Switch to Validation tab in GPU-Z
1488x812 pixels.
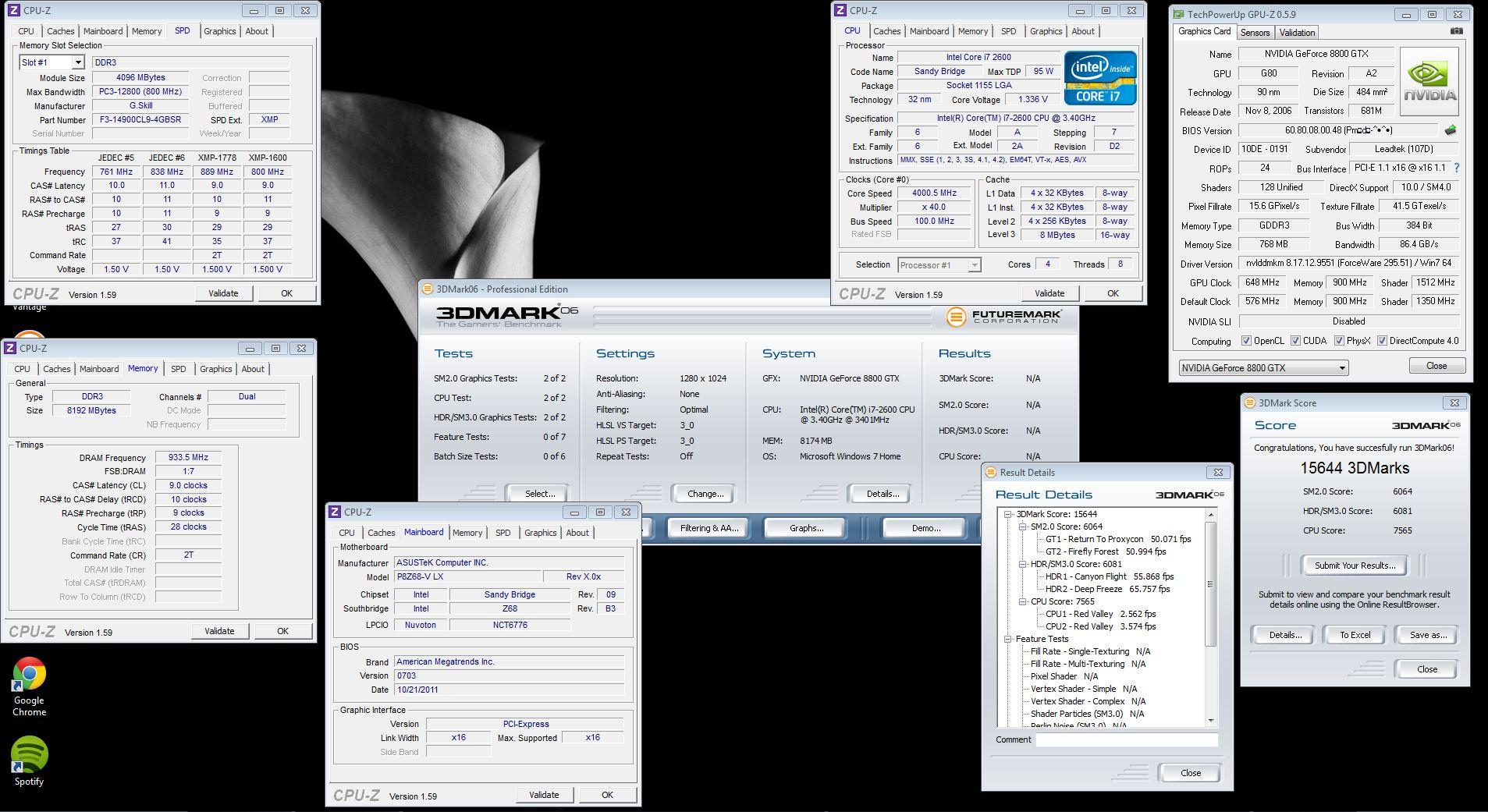tap(1297, 33)
